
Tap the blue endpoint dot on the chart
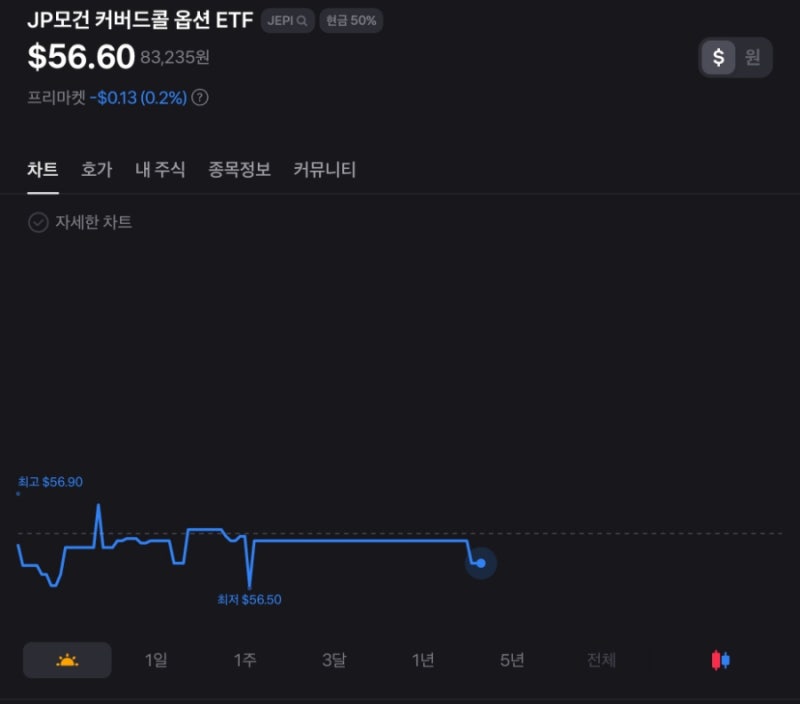480,564
